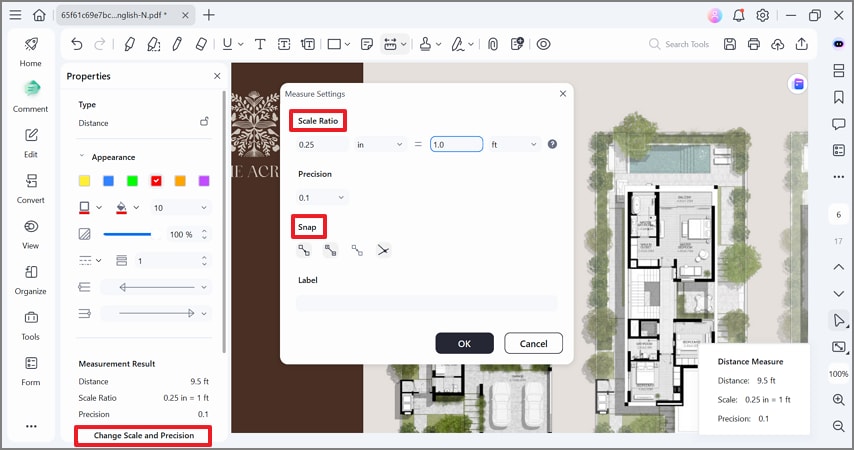Open the Comment tab in left sidebar
The width and height of the screenshot is (854, 450).
coord(30,96)
